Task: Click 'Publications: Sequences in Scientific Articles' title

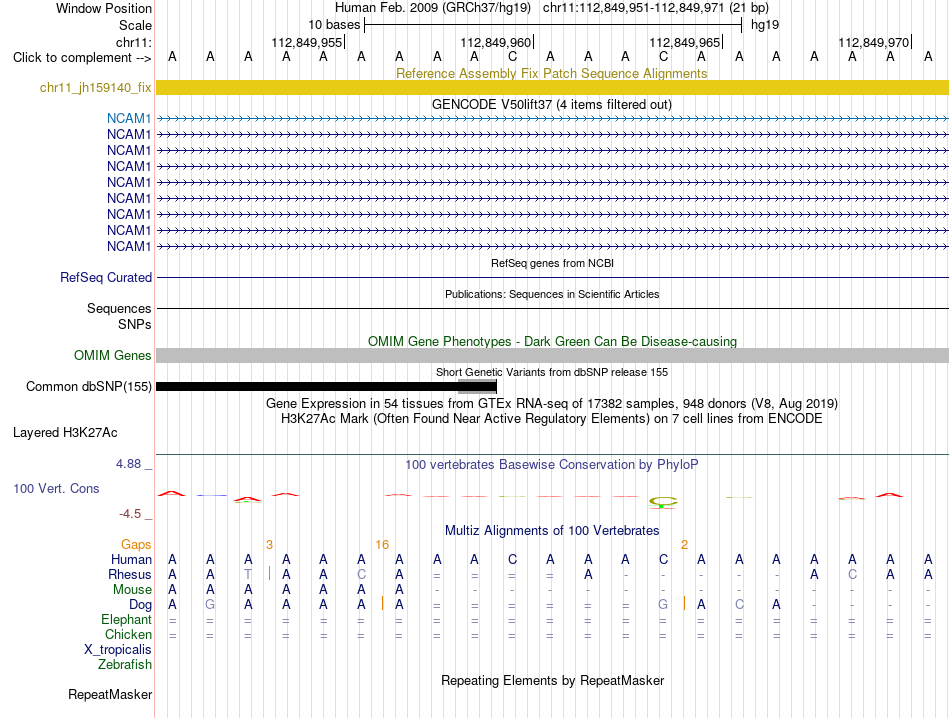Action: point(552,294)
